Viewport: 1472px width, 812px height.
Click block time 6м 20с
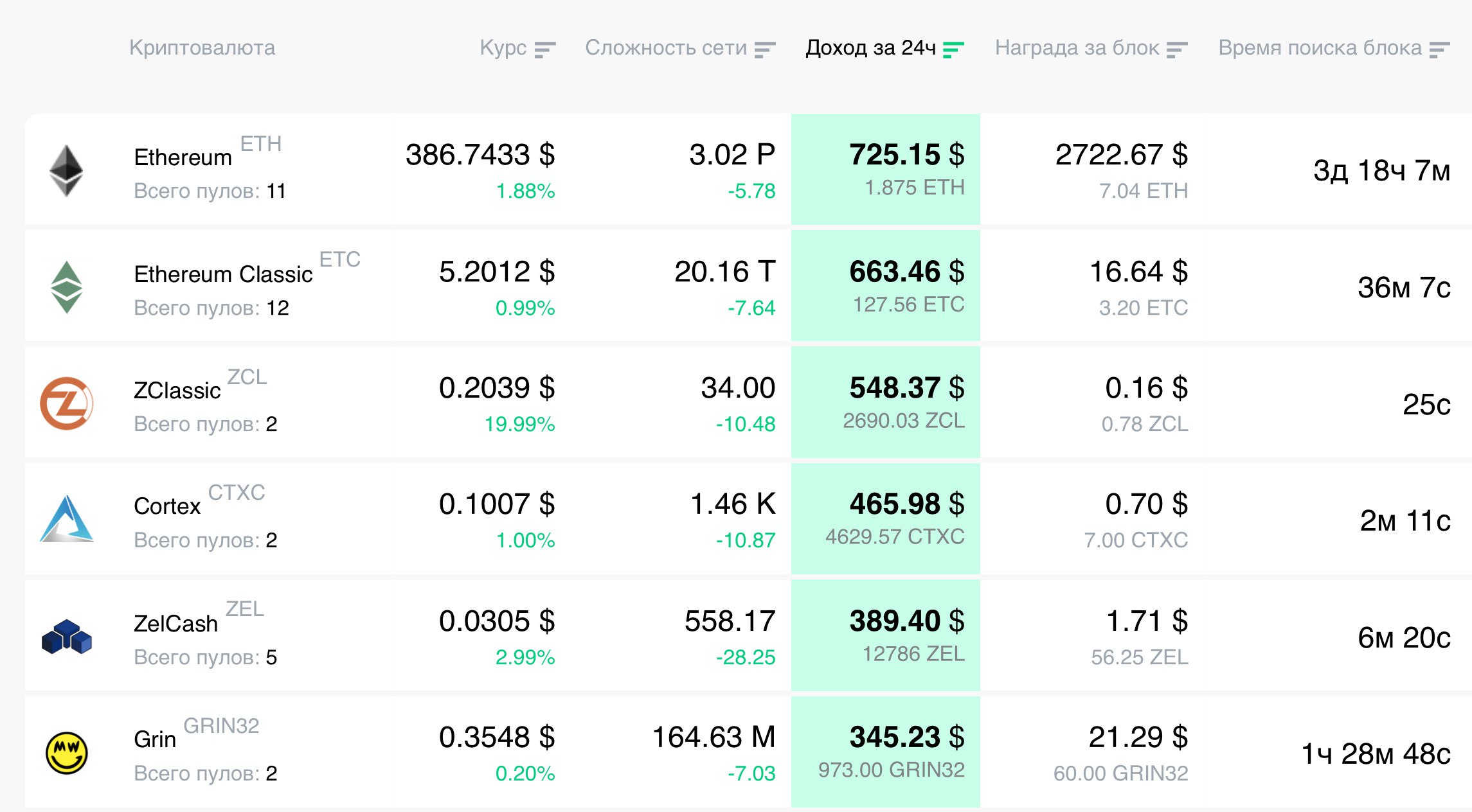click(x=1405, y=637)
